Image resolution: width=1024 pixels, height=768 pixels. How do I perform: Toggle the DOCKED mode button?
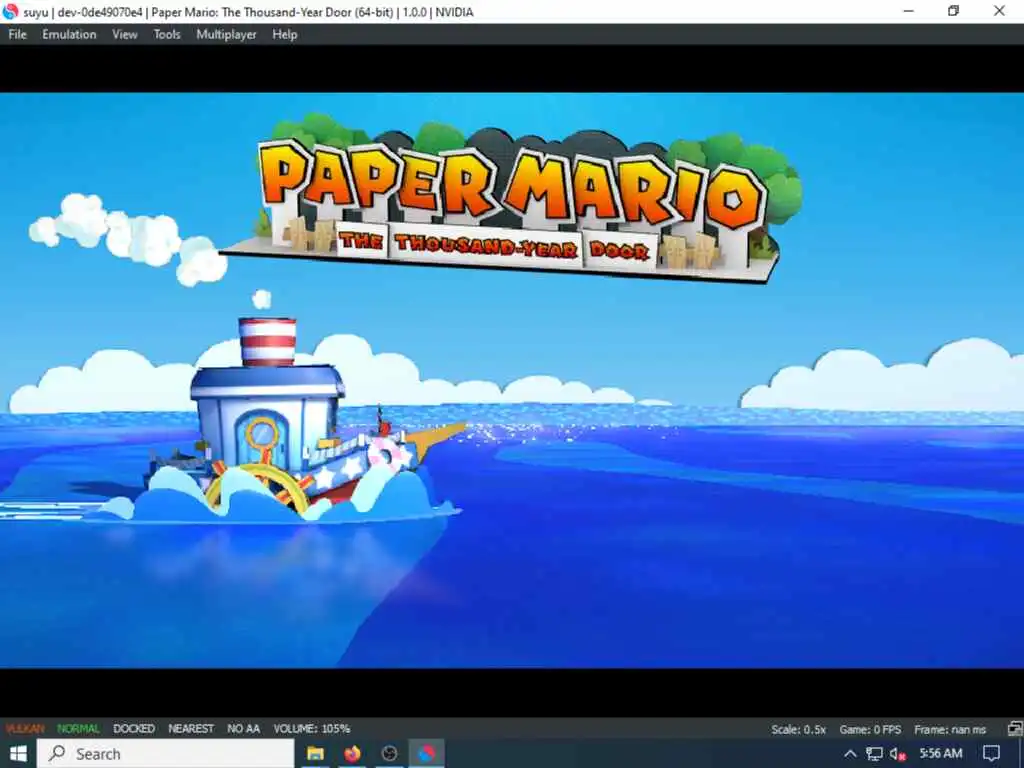(x=134, y=729)
